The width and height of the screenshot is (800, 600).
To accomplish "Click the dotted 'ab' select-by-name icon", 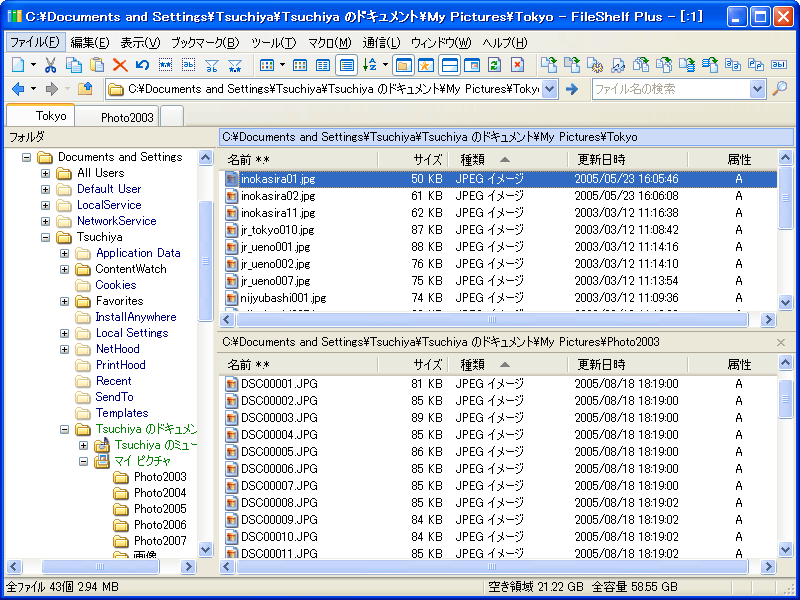I will [x=188, y=65].
